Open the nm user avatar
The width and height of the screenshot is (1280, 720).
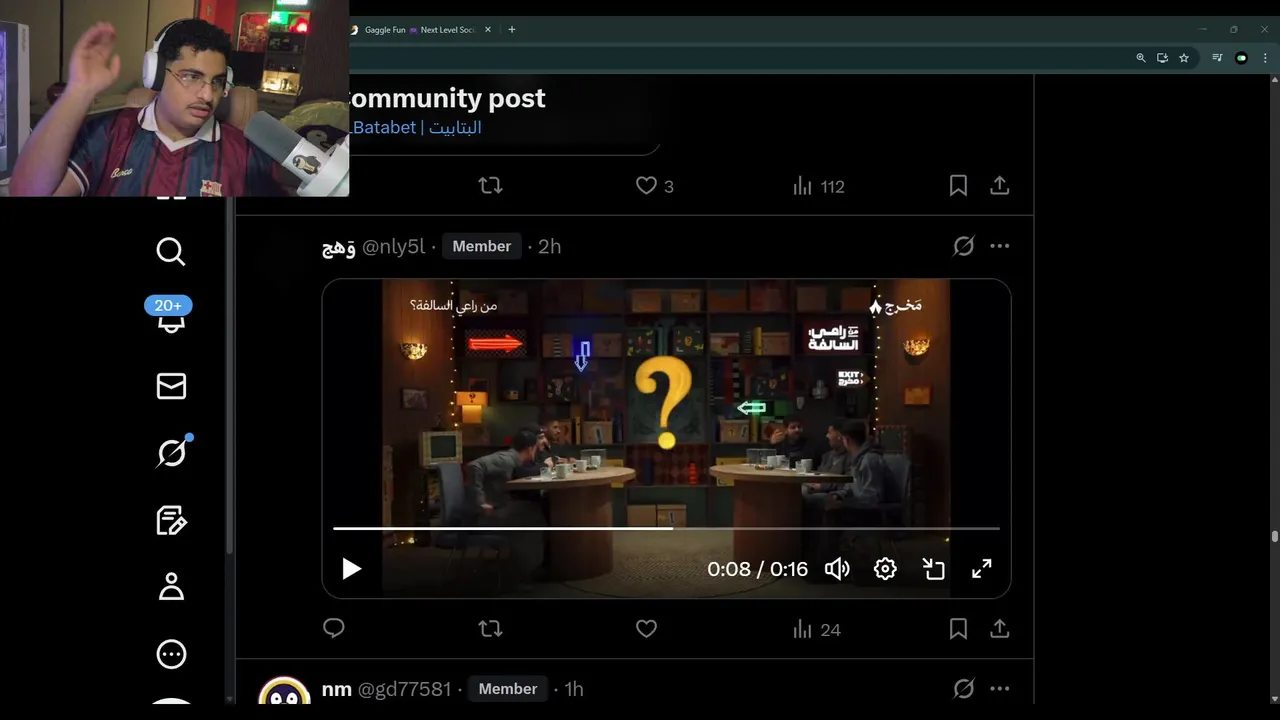284,691
